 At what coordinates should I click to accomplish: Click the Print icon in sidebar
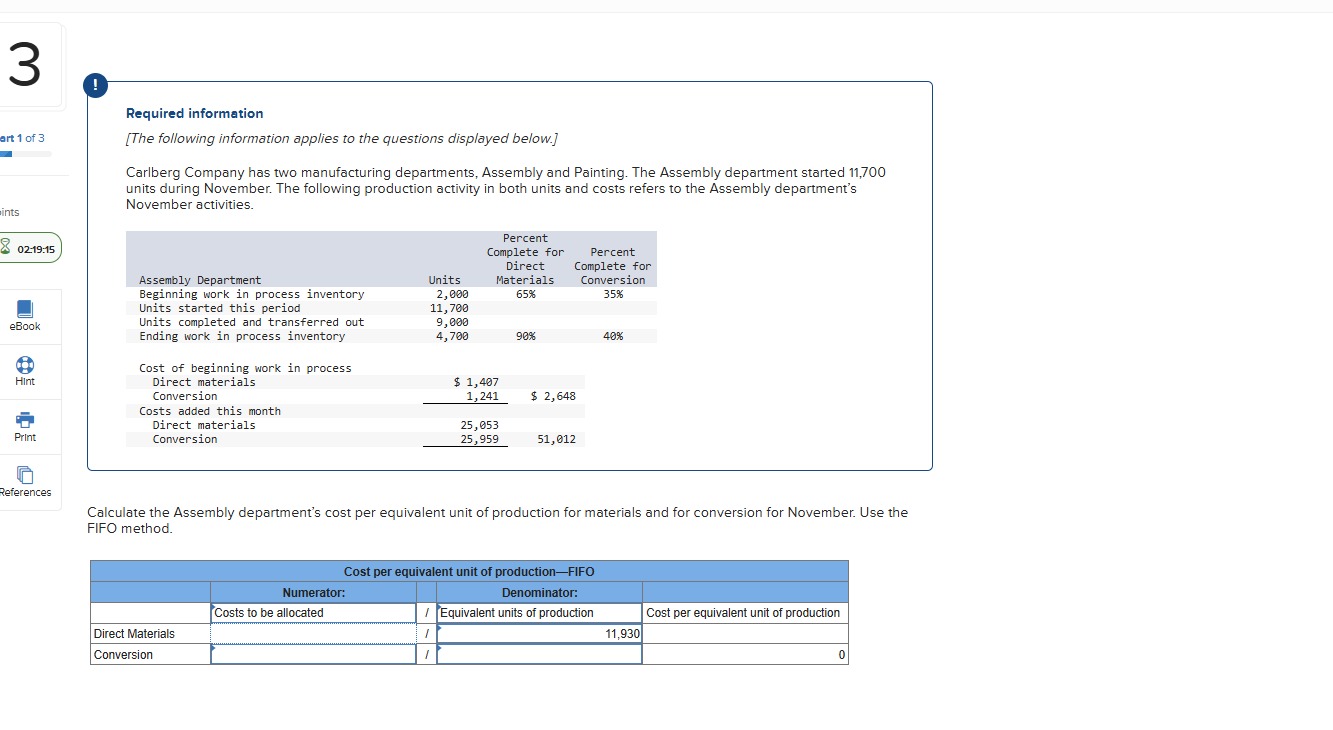point(25,420)
